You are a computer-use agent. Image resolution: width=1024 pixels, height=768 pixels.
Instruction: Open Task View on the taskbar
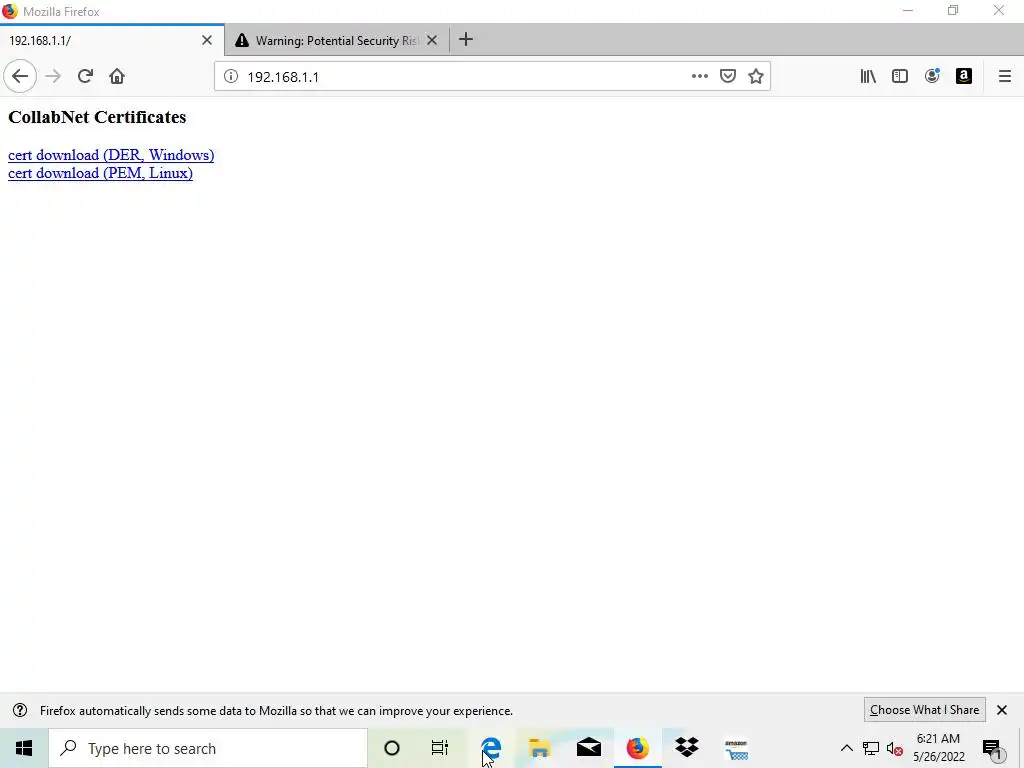click(440, 748)
